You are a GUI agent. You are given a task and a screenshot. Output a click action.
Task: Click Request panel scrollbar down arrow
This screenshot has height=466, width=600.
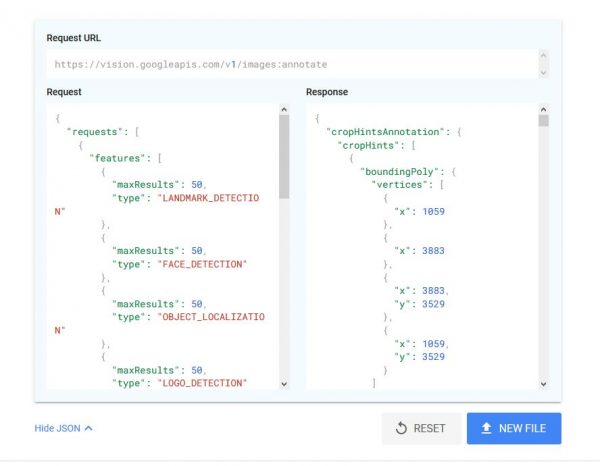(284, 384)
